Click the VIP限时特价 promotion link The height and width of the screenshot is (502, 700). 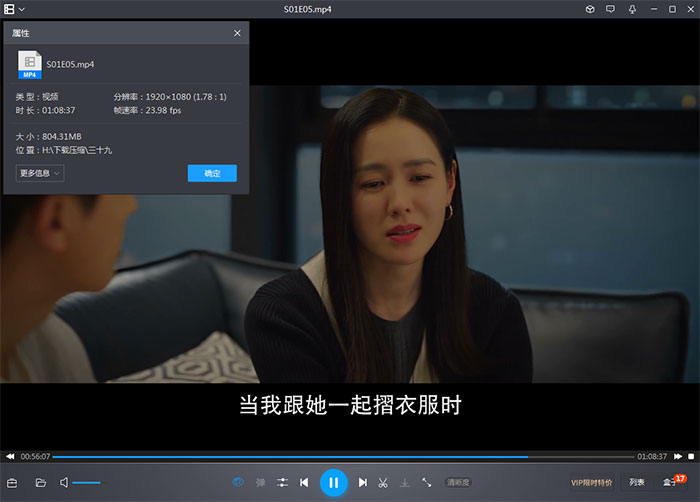click(x=592, y=482)
